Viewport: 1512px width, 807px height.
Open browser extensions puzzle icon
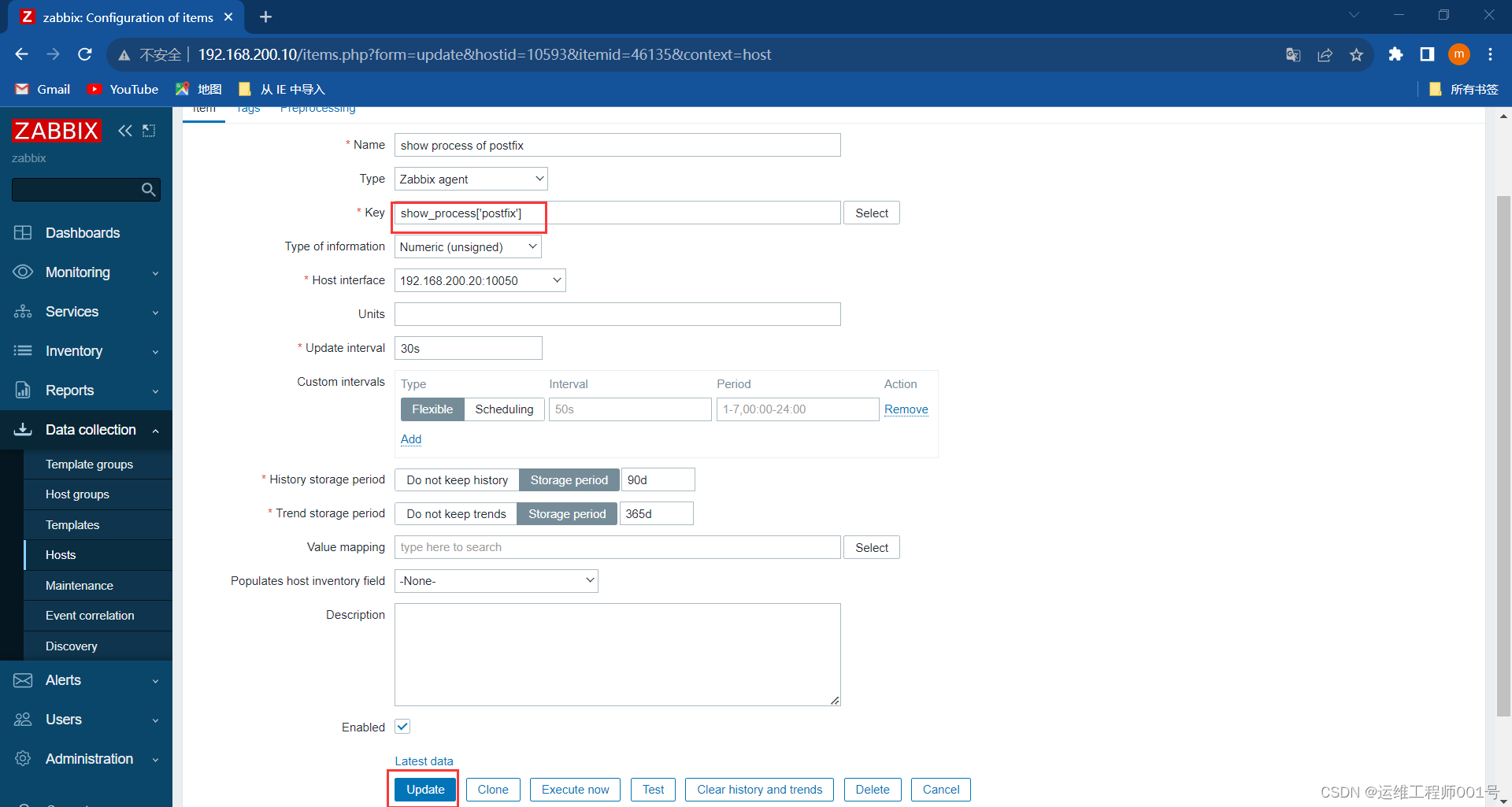click(x=1395, y=54)
